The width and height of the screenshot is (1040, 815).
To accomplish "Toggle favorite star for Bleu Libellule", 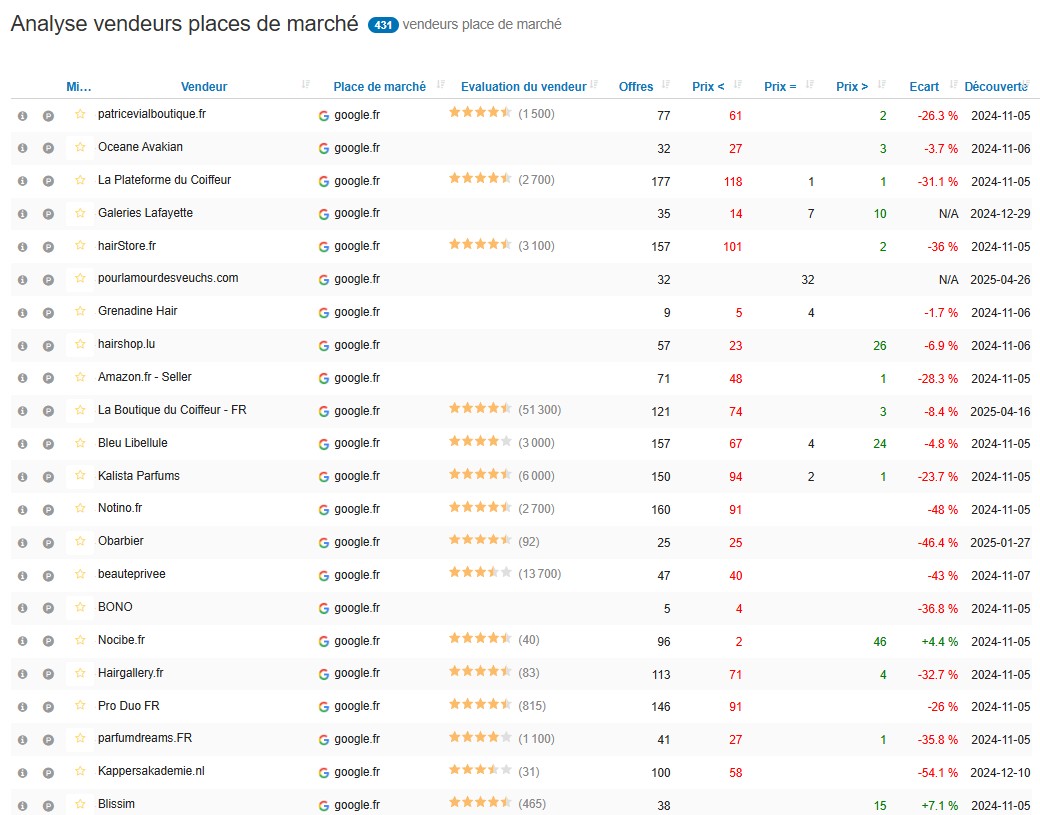I will (80, 443).
